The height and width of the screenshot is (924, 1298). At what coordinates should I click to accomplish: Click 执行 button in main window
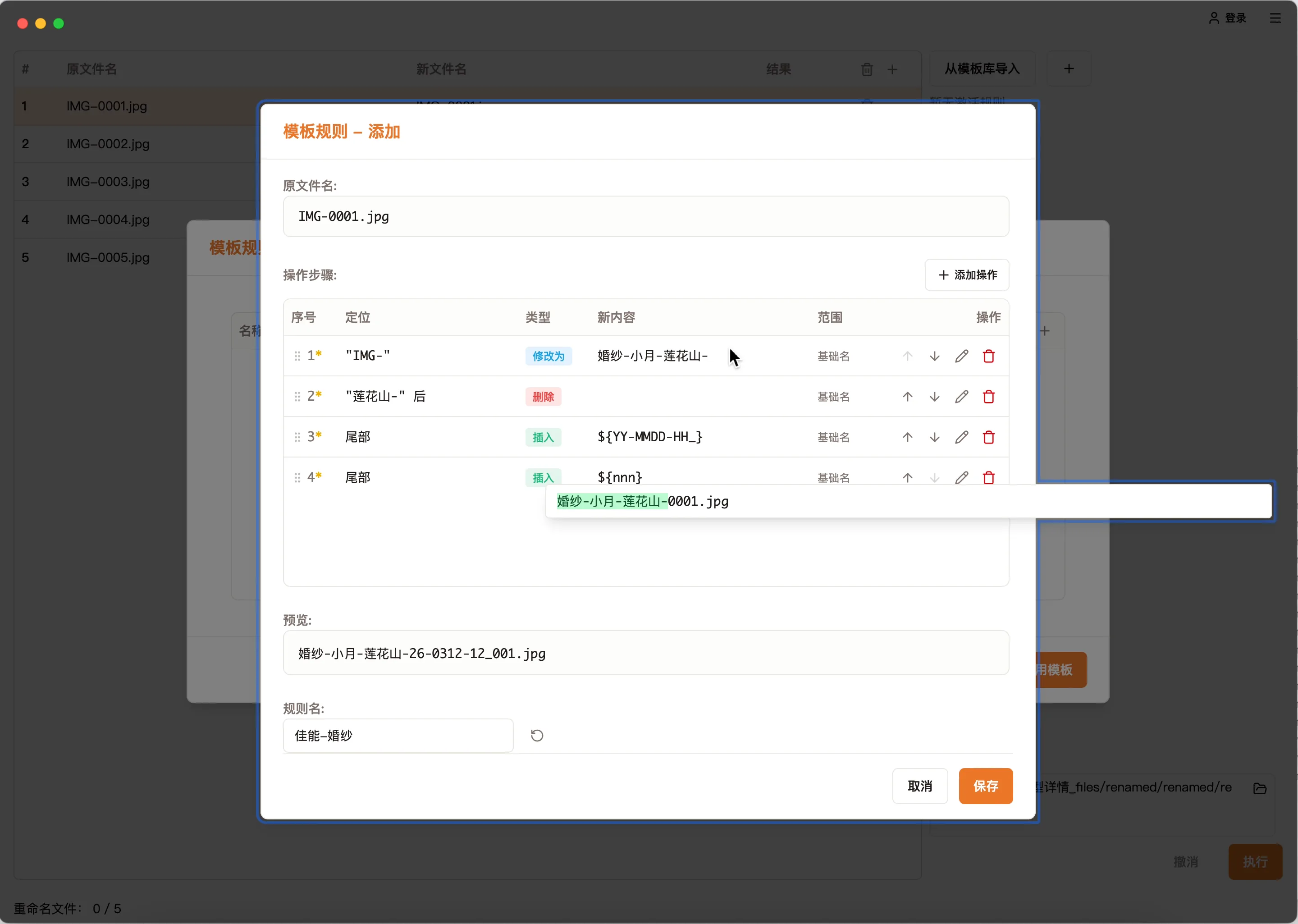[x=1255, y=862]
